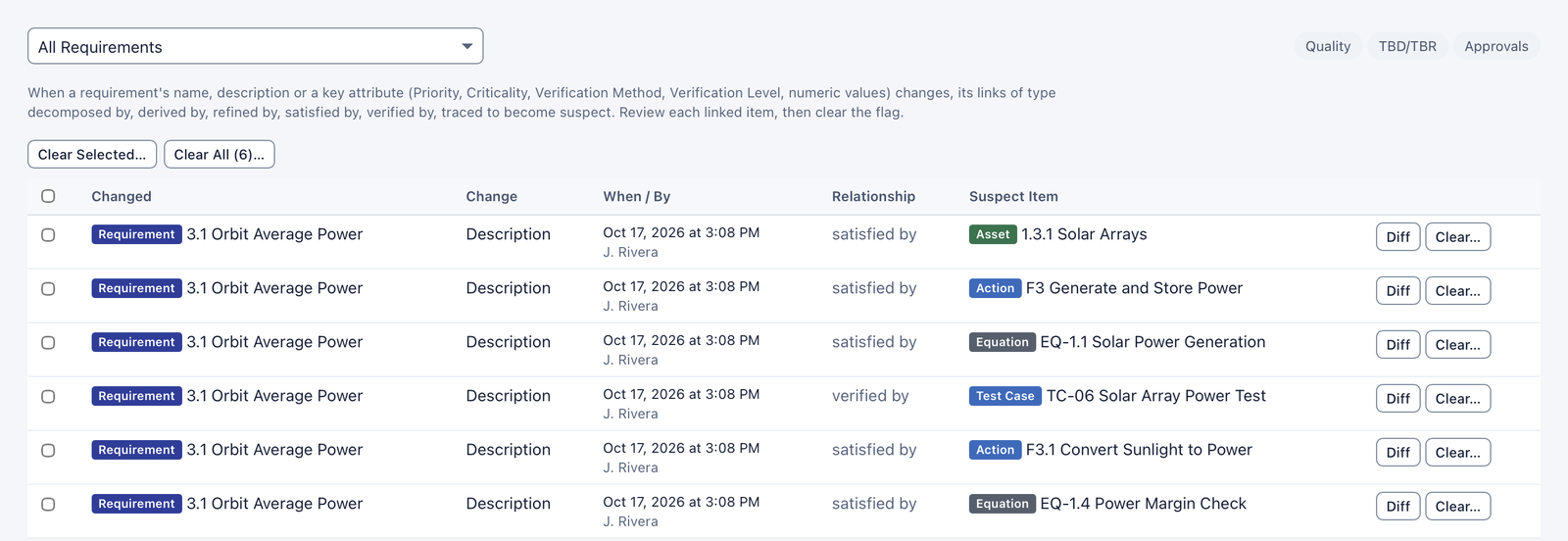
Task: Check the box for EQ-1.1 Solar Power Generation row
Action: (x=48, y=343)
